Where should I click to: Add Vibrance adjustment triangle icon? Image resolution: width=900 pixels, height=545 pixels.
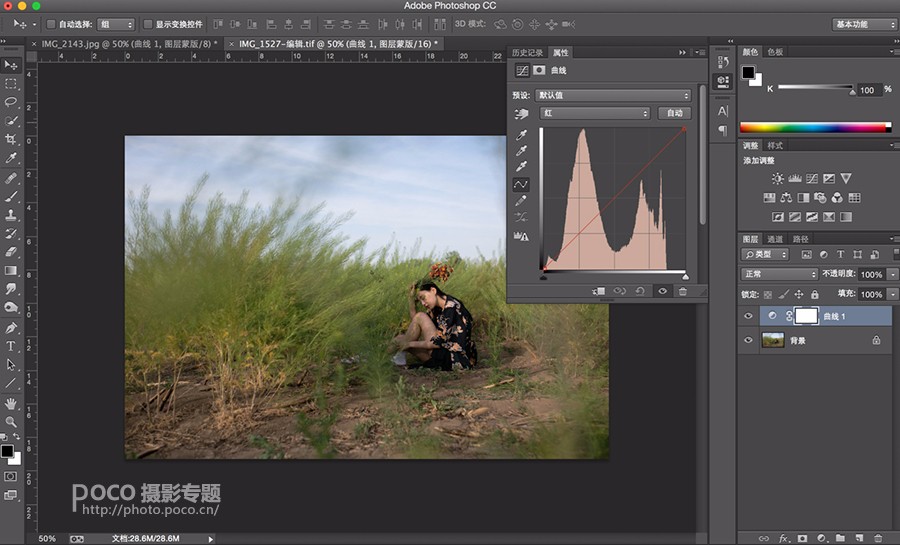[x=846, y=178]
